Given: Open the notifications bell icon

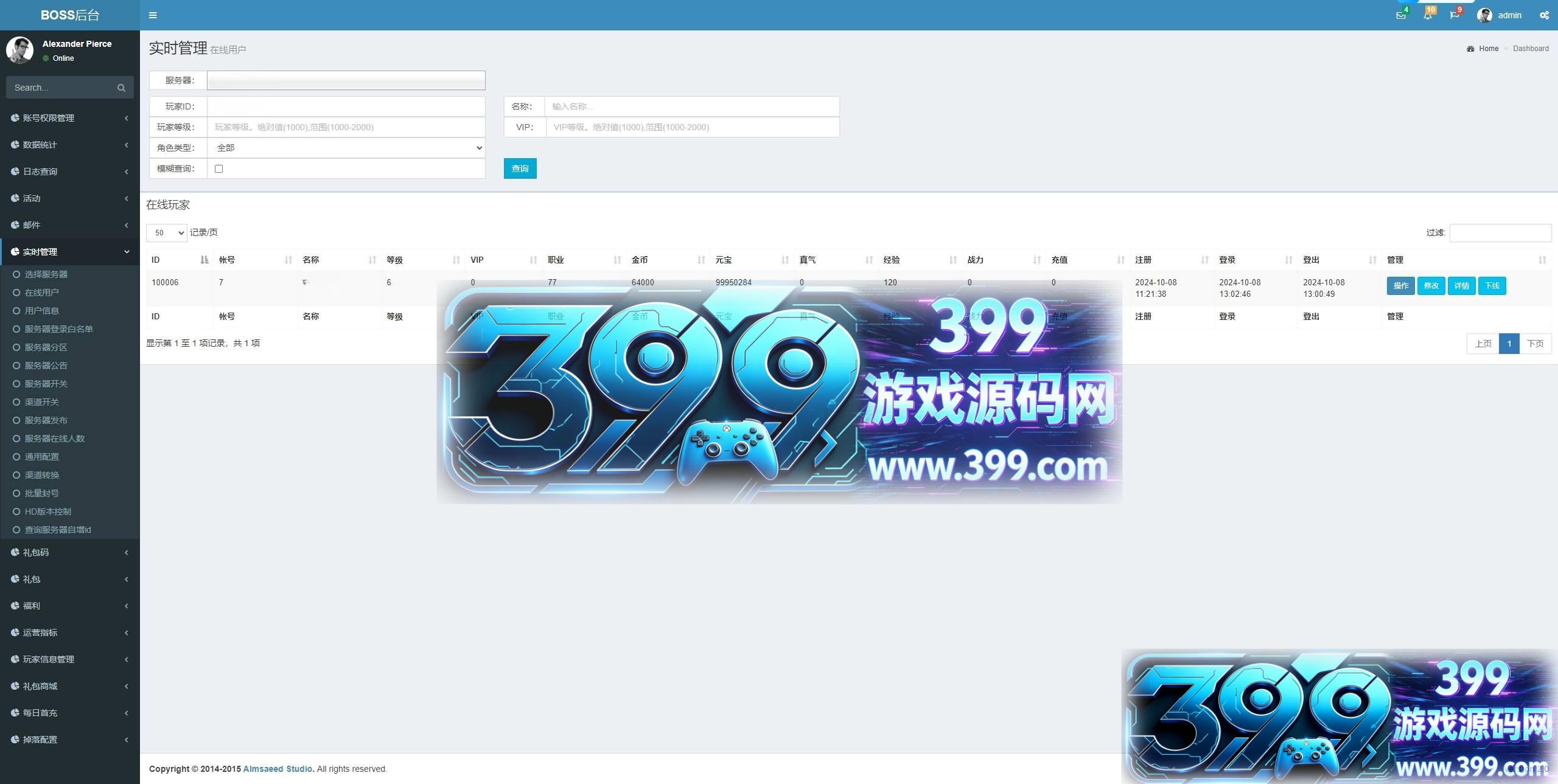Looking at the screenshot, I should coord(1427,15).
